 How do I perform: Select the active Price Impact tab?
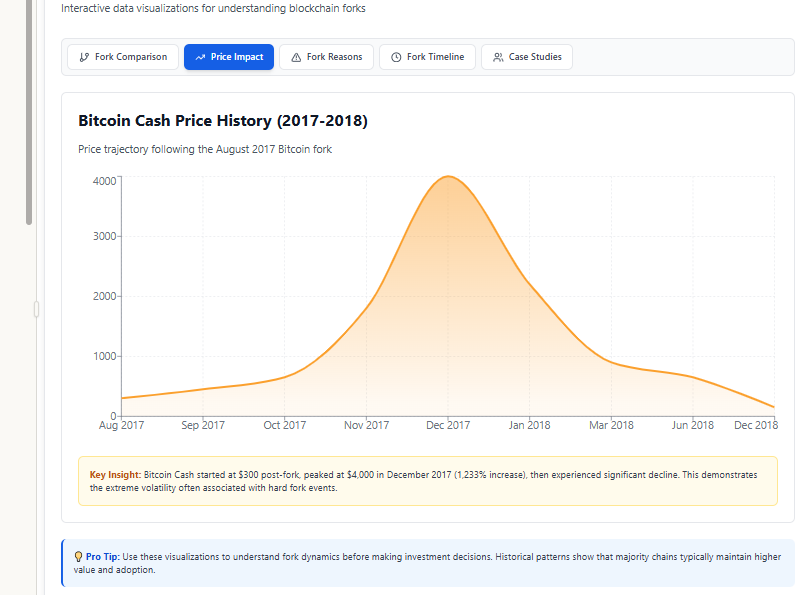click(x=229, y=57)
